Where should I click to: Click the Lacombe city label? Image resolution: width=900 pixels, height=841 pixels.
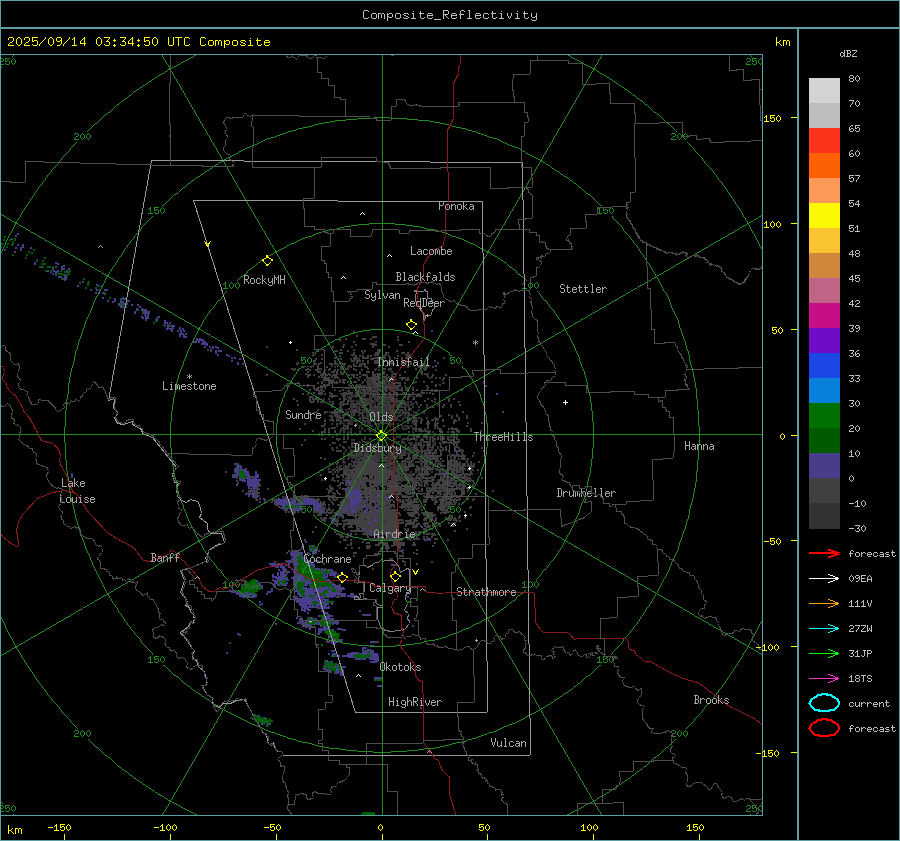431,251
